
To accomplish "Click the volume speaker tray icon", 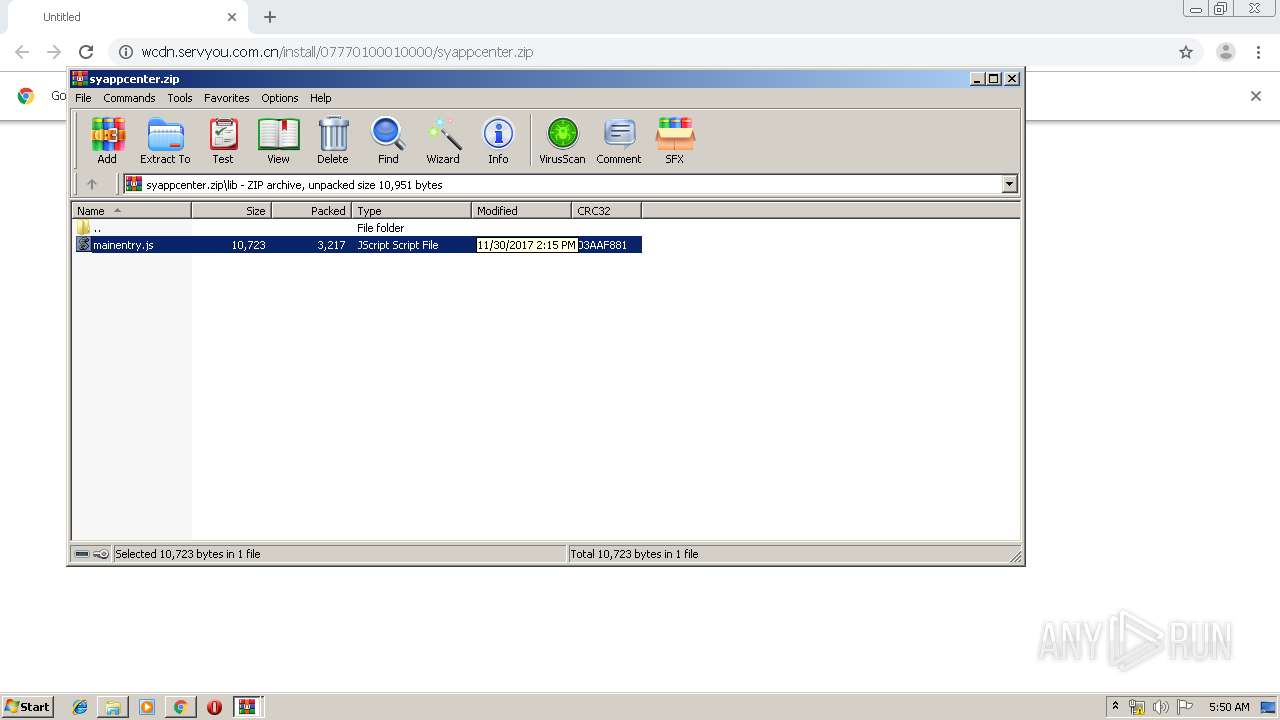I will click(1161, 707).
